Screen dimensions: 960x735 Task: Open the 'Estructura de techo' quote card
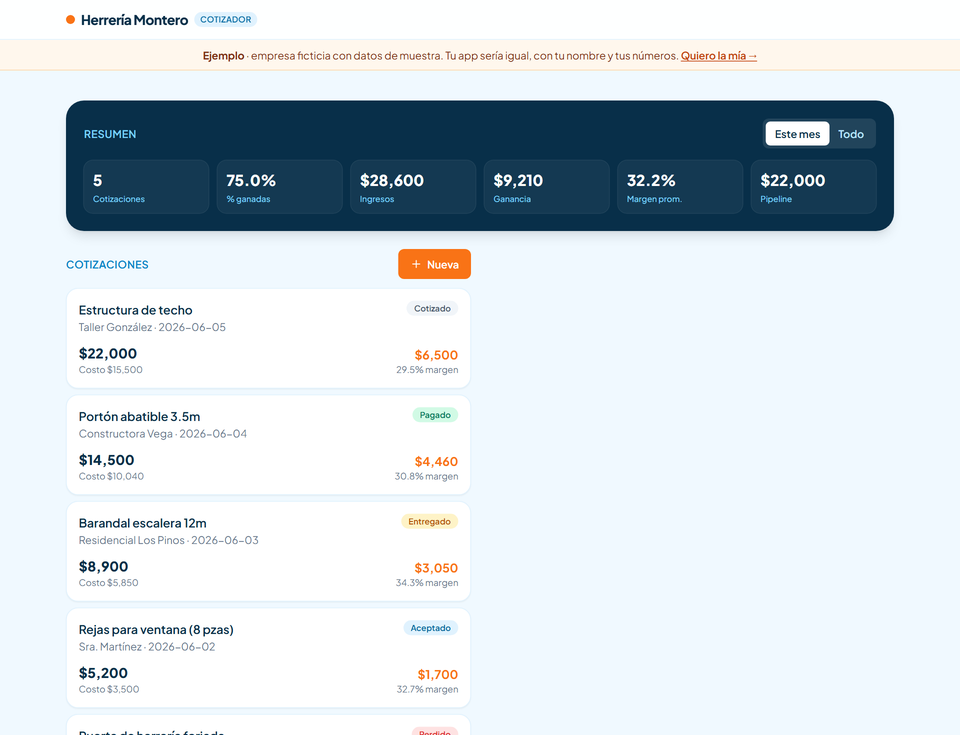[x=268, y=339]
